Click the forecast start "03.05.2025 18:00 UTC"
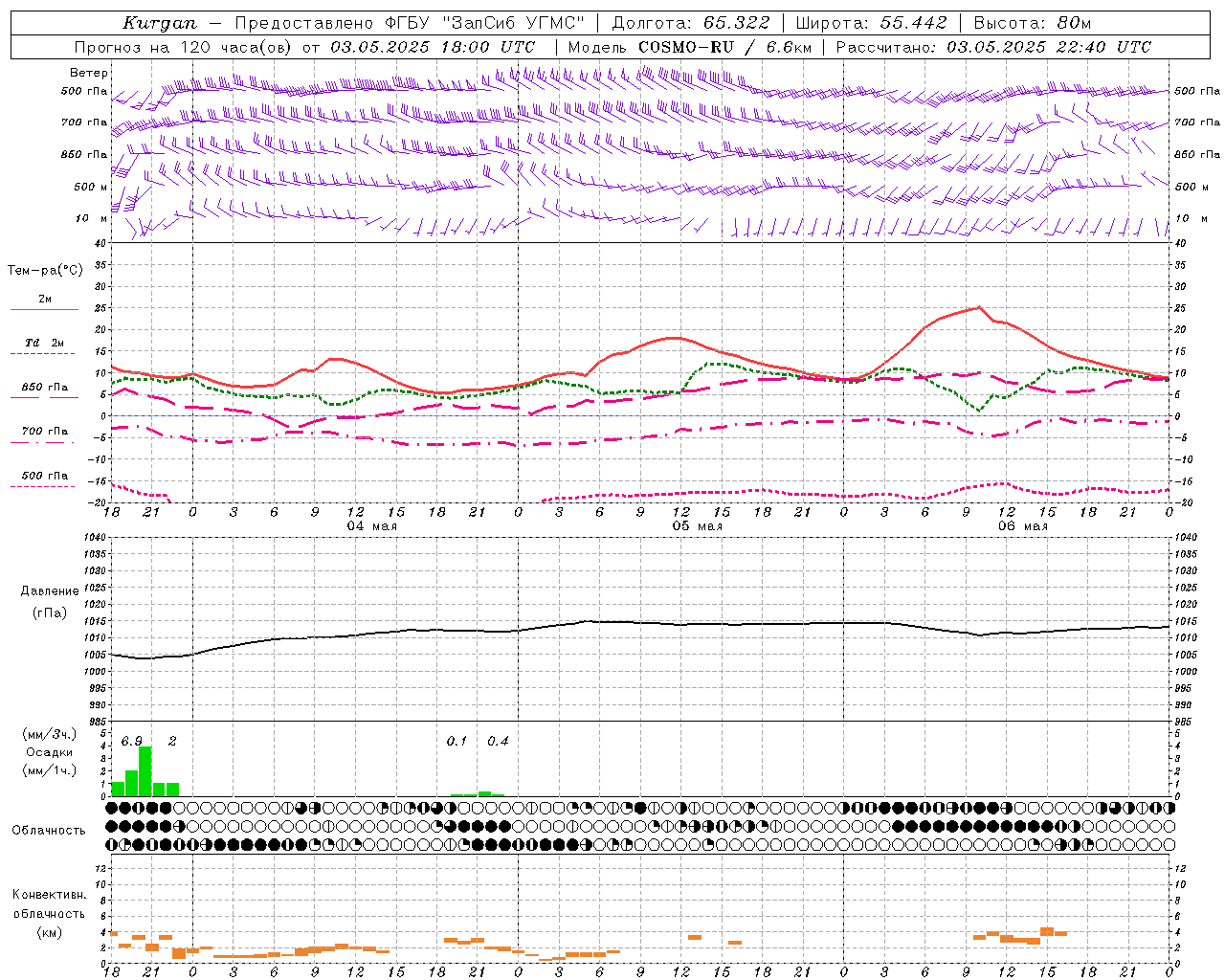 click(x=433, y=47)
